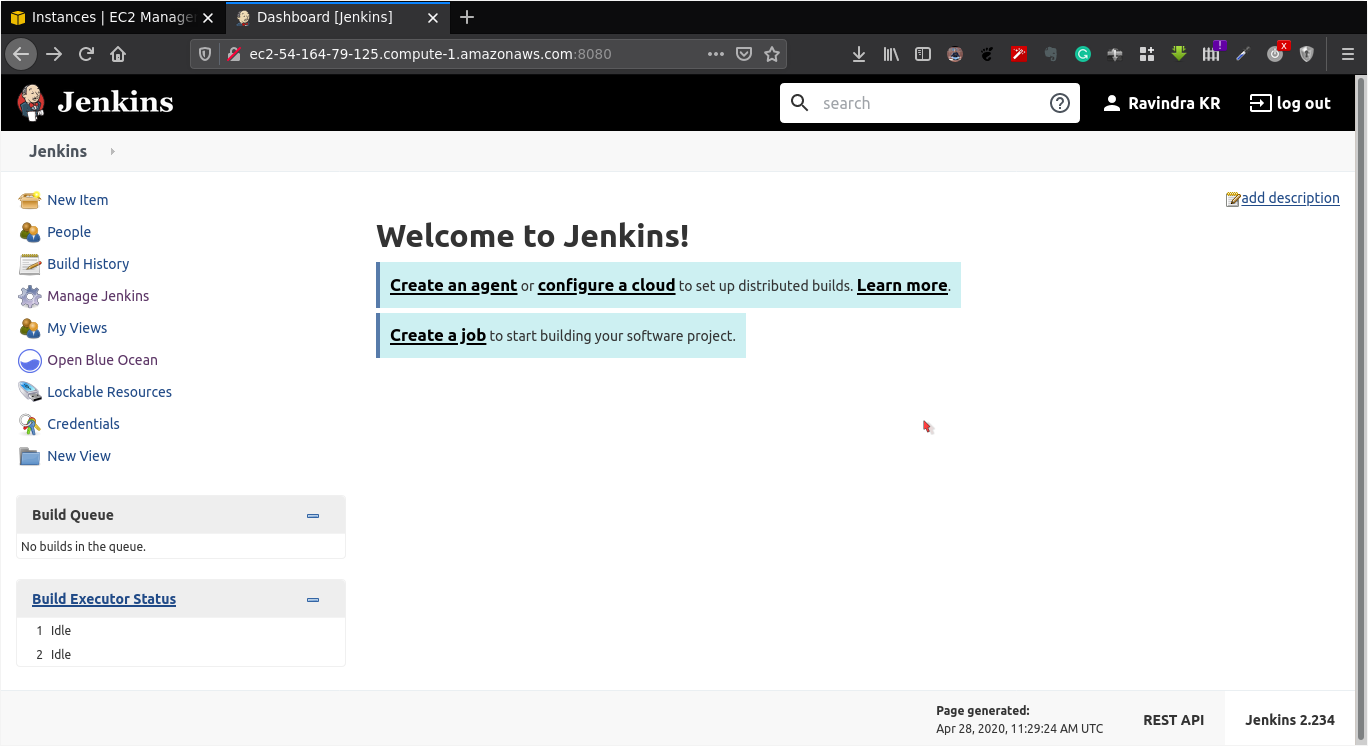The image size is (1368, 746).
Task: Click the green download arrow extension
Action: pyautogui.click(x=1179, y=54)
